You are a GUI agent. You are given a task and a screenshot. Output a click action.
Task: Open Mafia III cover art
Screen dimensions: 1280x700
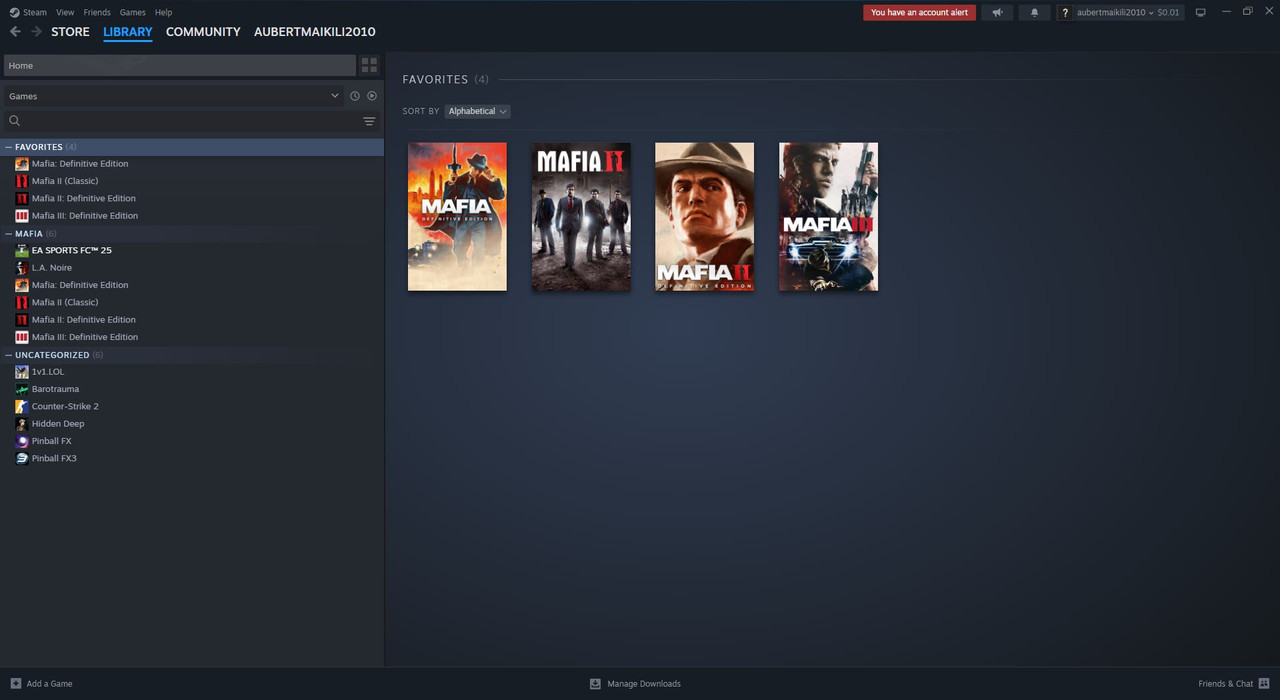pos(828,217)
